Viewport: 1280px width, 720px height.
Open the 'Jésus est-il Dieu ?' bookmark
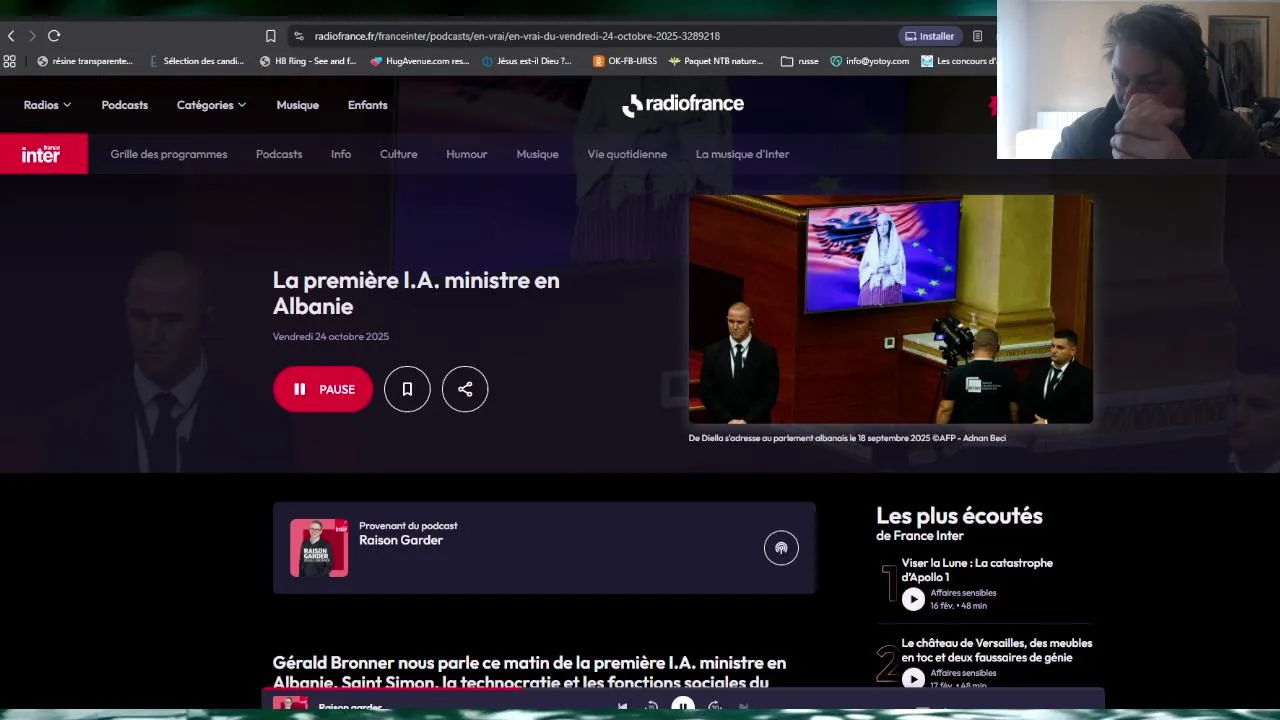pyautogui.click(x=527, y=61)
